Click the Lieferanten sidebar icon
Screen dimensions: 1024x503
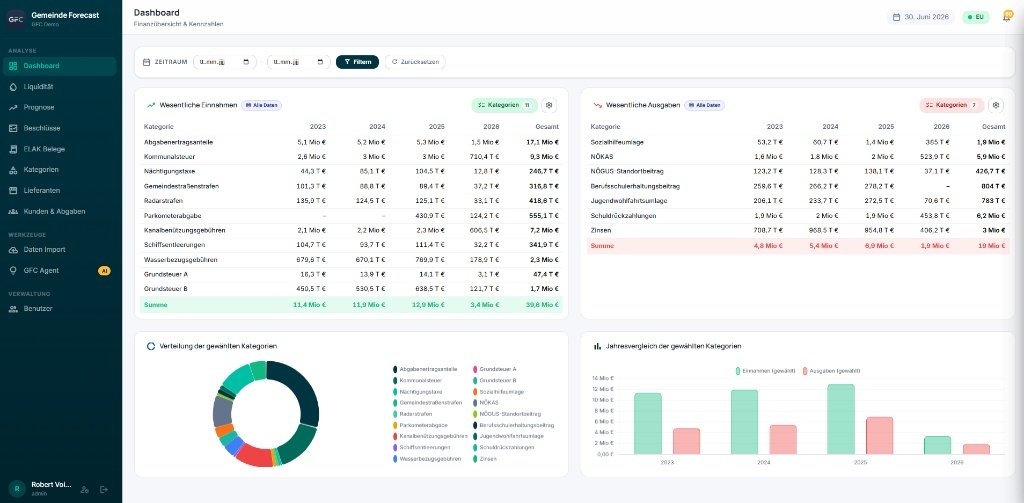13,191
